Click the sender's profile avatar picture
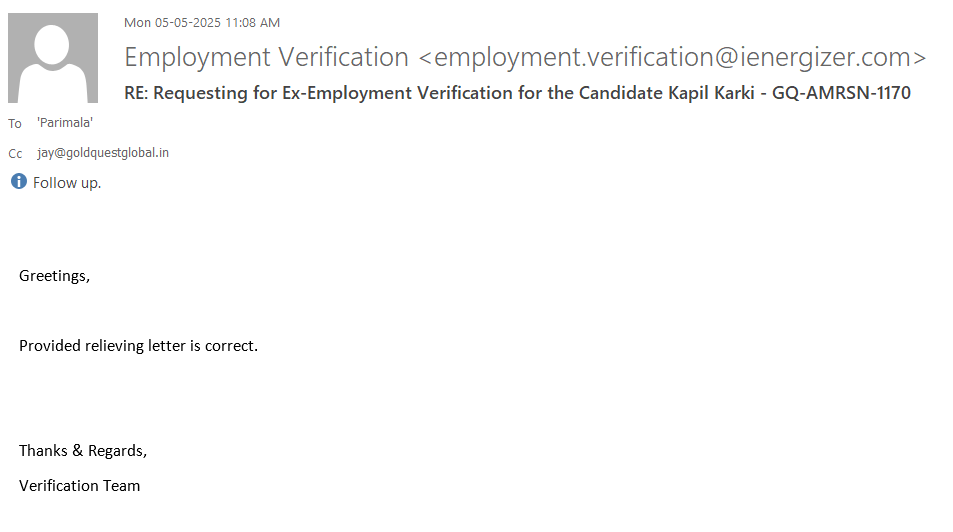Image resolution: width=953 pixels, height=532 pixels. 53,58
